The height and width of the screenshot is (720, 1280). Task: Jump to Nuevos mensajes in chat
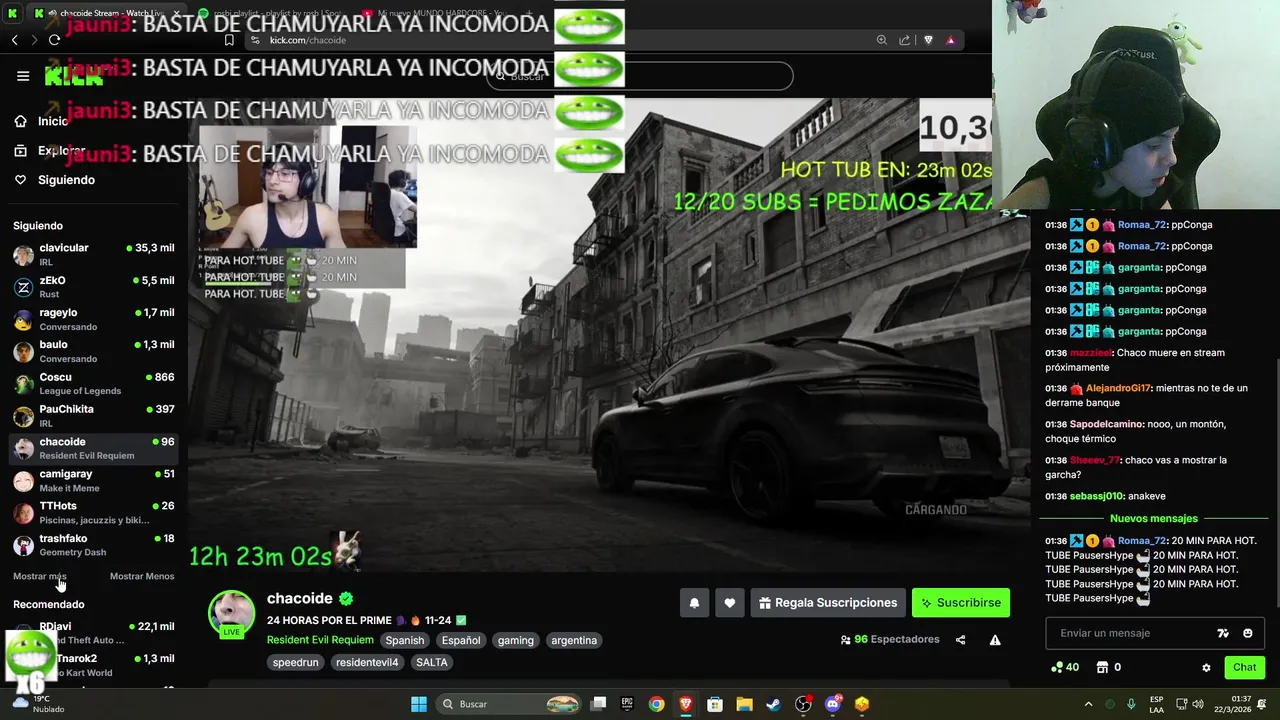click(x=1153, y=518)
